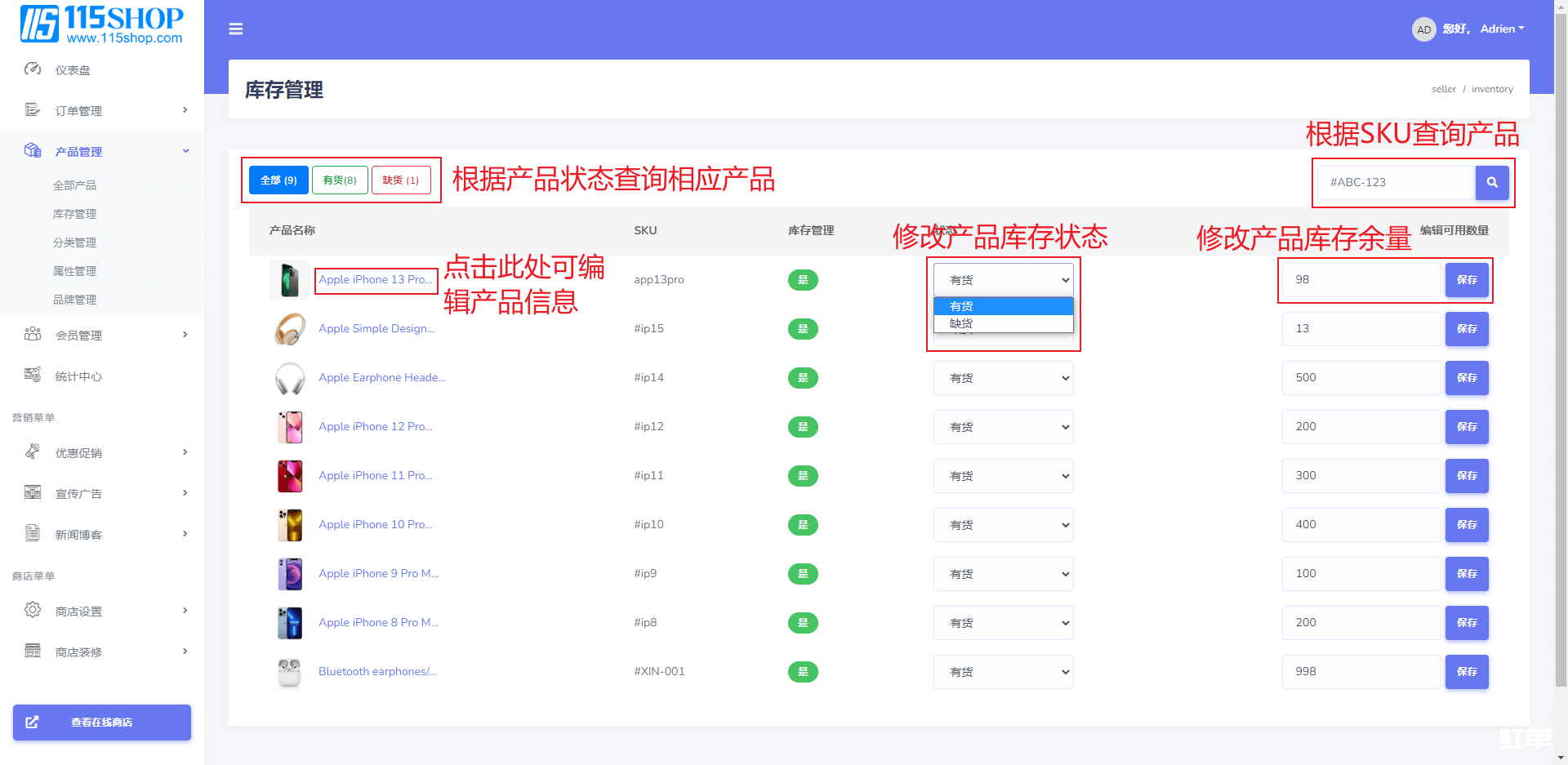The height and width of the screenshot is (765, 1568).
Task: Open the Apple Simple Design headphone thumbnail
Action: (x=290, y=329)
